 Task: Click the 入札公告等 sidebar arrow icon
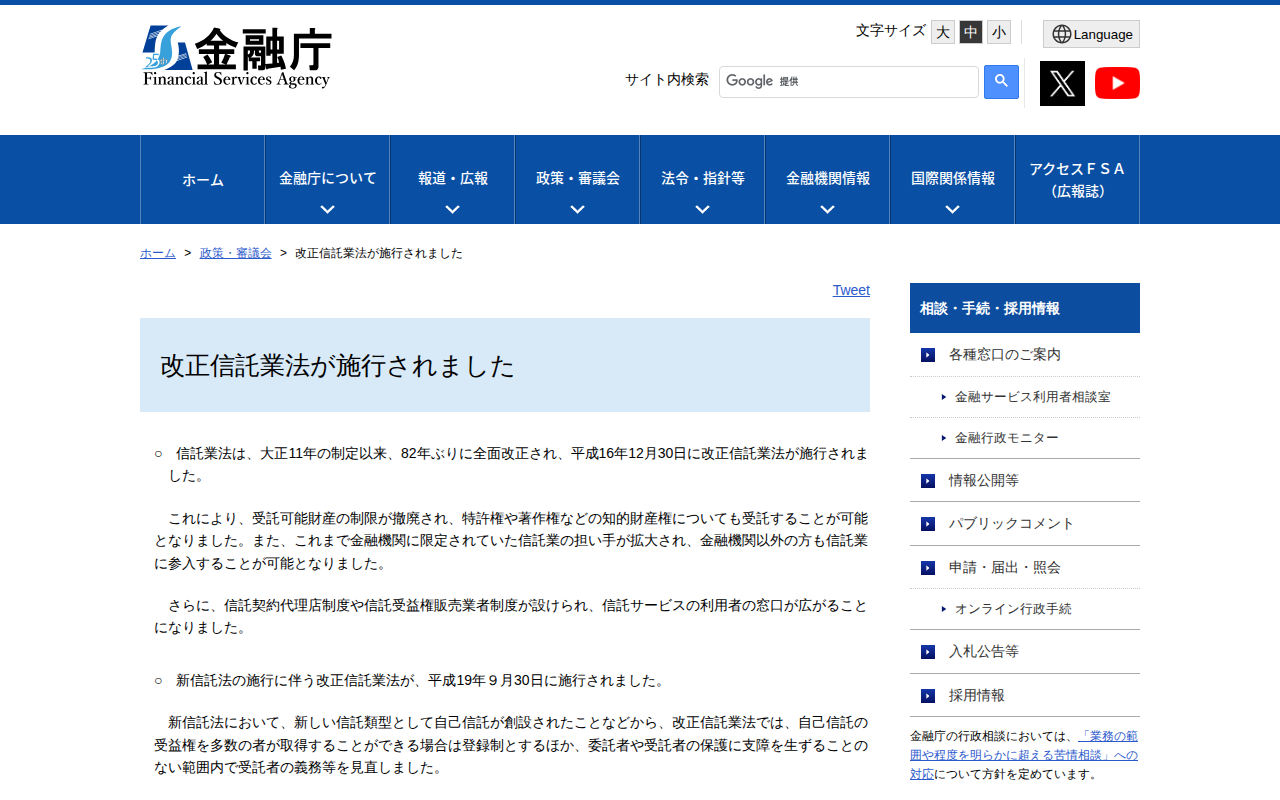pyautogui.click(x=926, y=651)
